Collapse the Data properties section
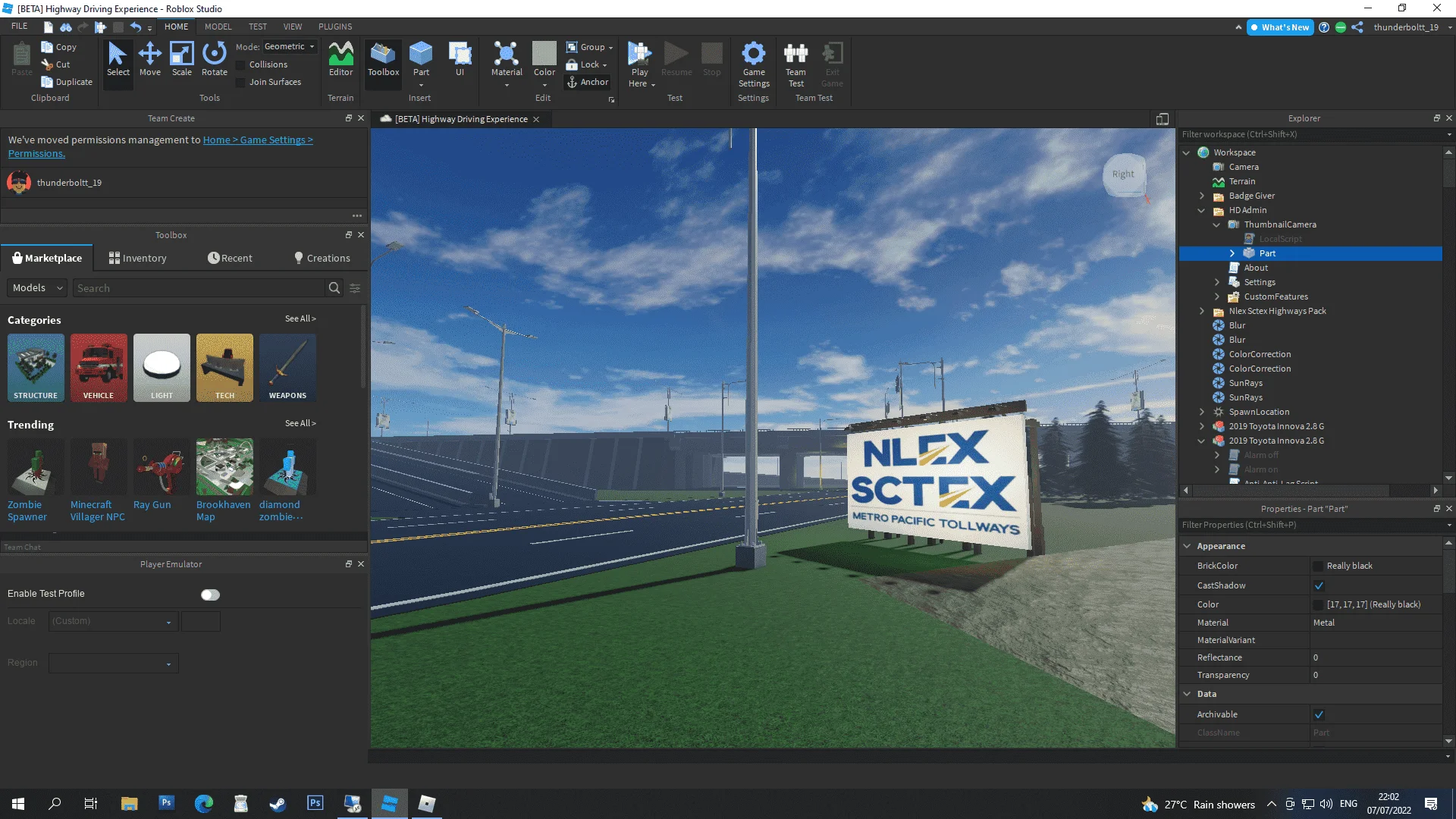Viewport: 1456px width, 819px height. (1187, 694)
